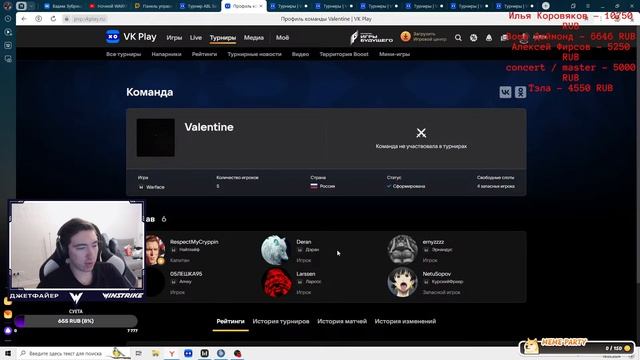The image size is (640, 360).
Task: Go to Напарники page
Action: click(166, 54)
